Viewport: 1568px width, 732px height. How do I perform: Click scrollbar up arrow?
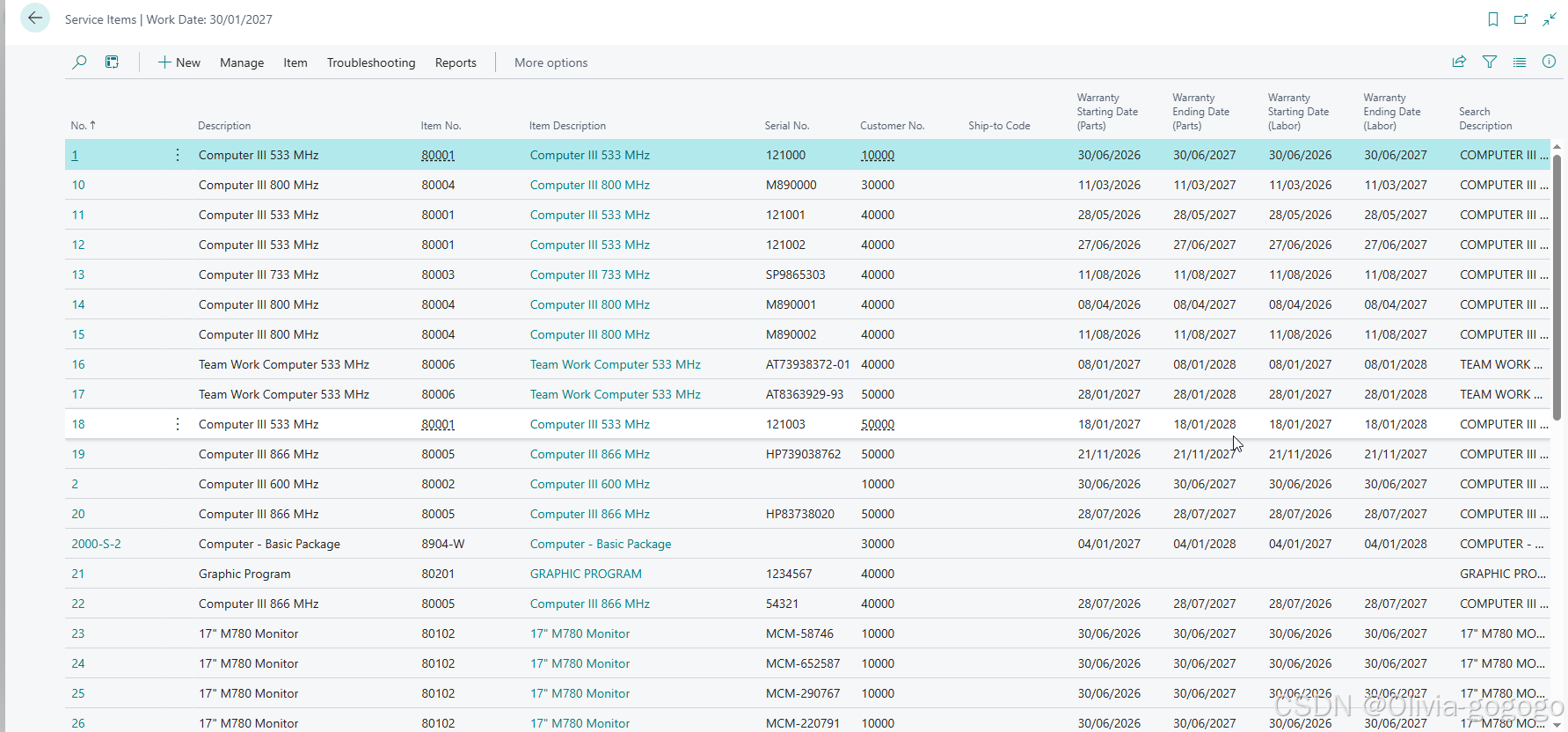(x=1557, y=146)
